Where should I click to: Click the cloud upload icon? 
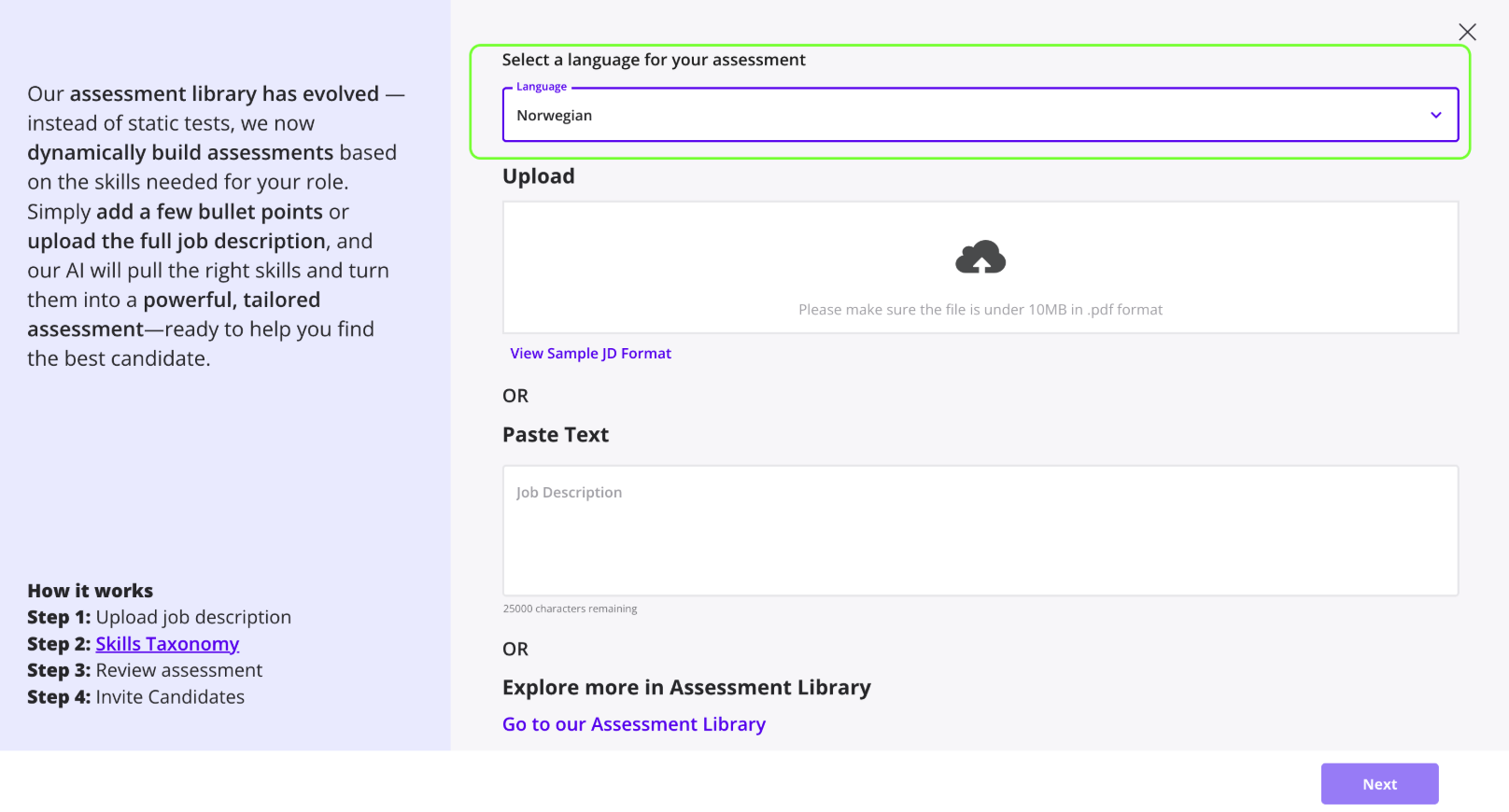click(980, 258)
